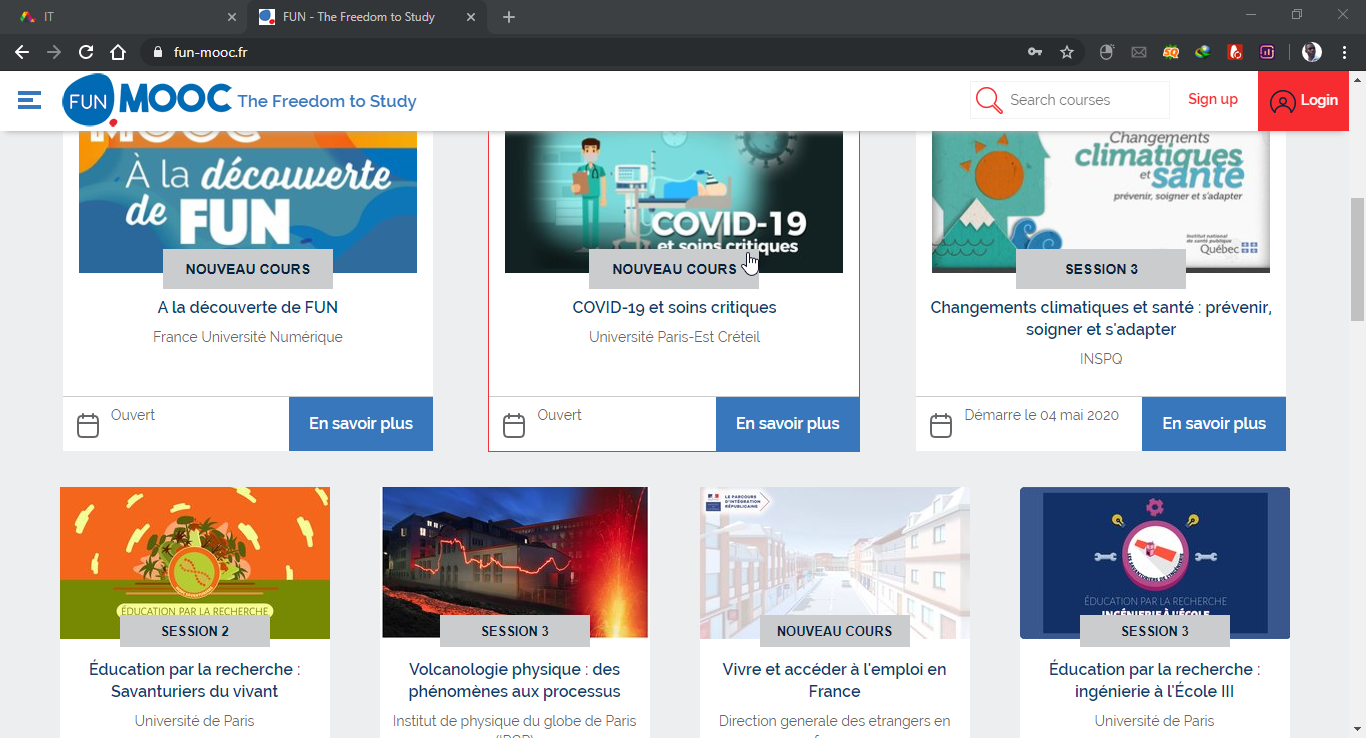Click En savoir plus for A la découverte de FUN

361,424
